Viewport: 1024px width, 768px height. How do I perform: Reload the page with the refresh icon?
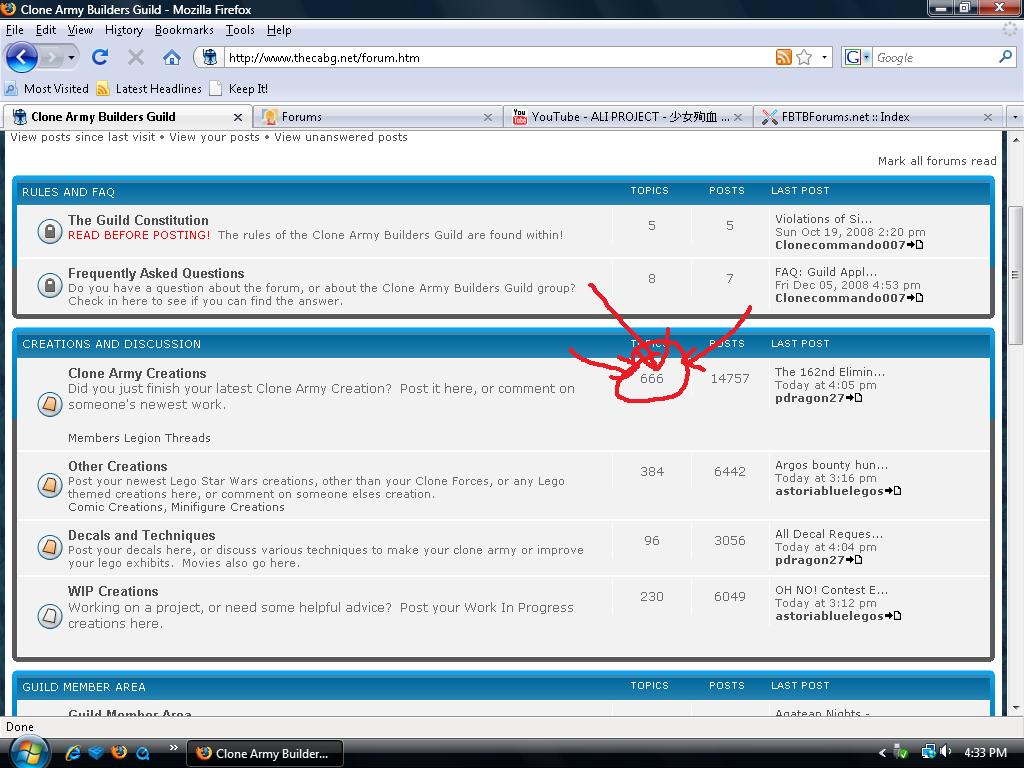(x=100, y=57)
